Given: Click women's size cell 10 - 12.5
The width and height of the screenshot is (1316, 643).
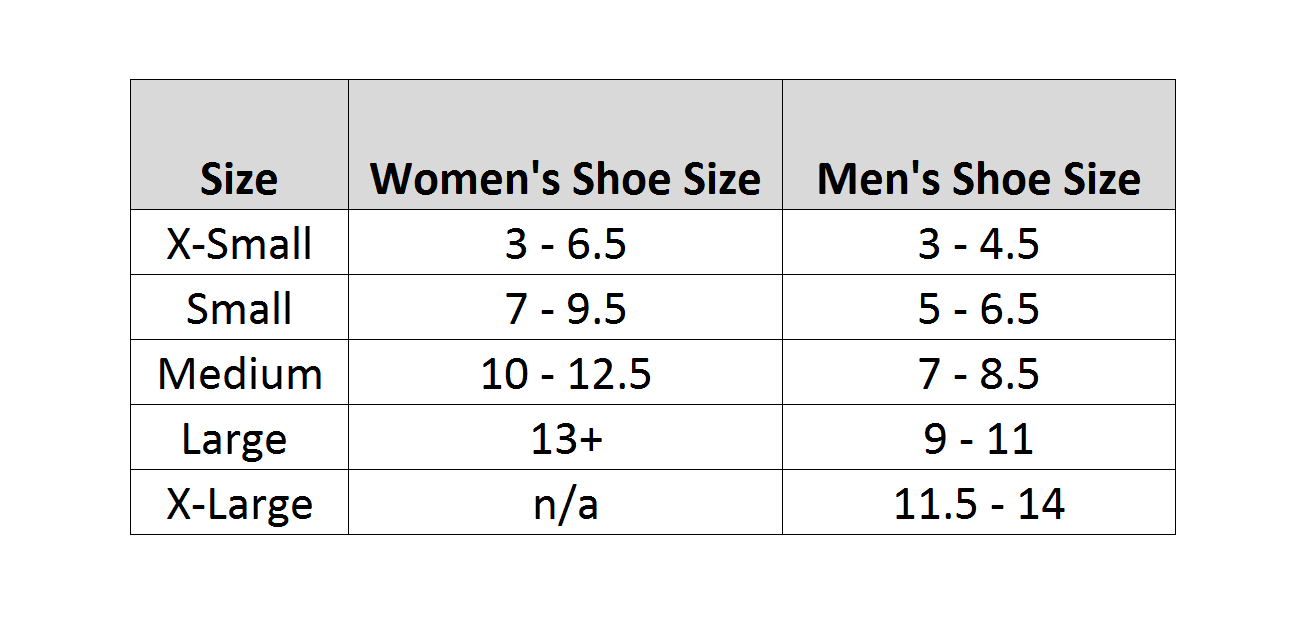Looking at the screenshot, I should tap(565, 373).
